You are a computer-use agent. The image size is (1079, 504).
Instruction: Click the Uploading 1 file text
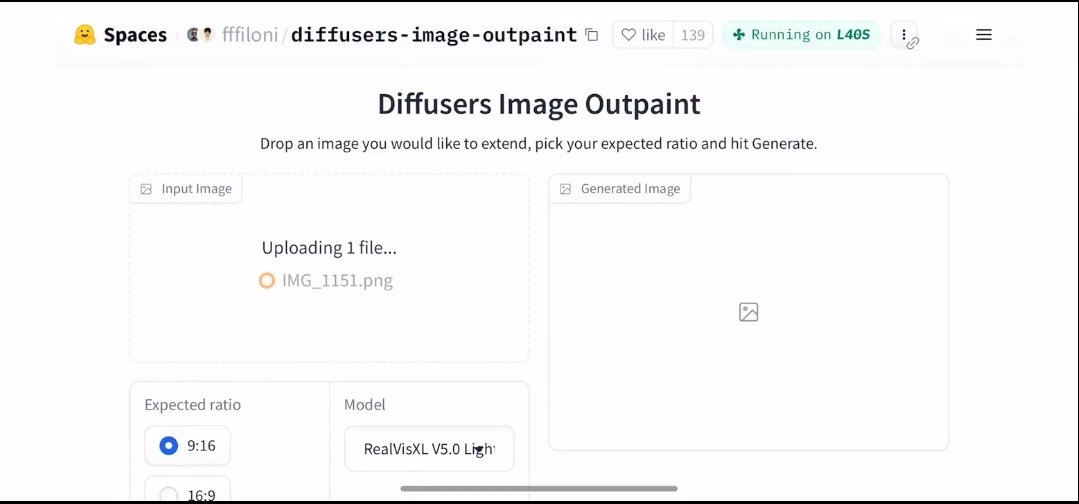[329, 248]
